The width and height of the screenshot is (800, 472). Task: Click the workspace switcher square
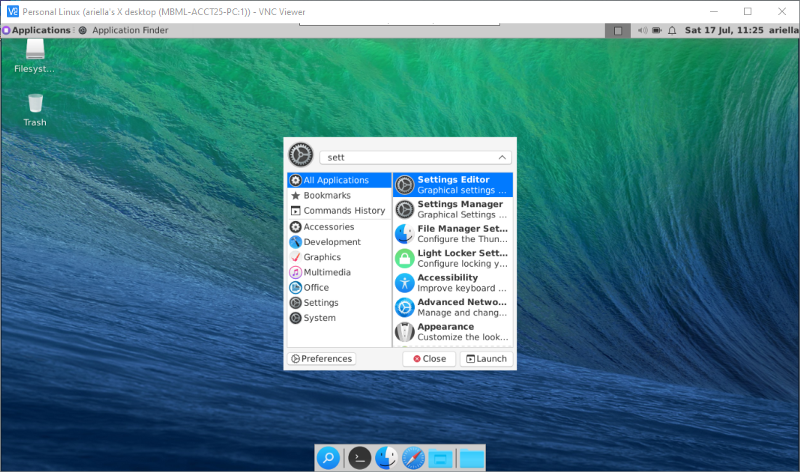(x=617, y=31)
